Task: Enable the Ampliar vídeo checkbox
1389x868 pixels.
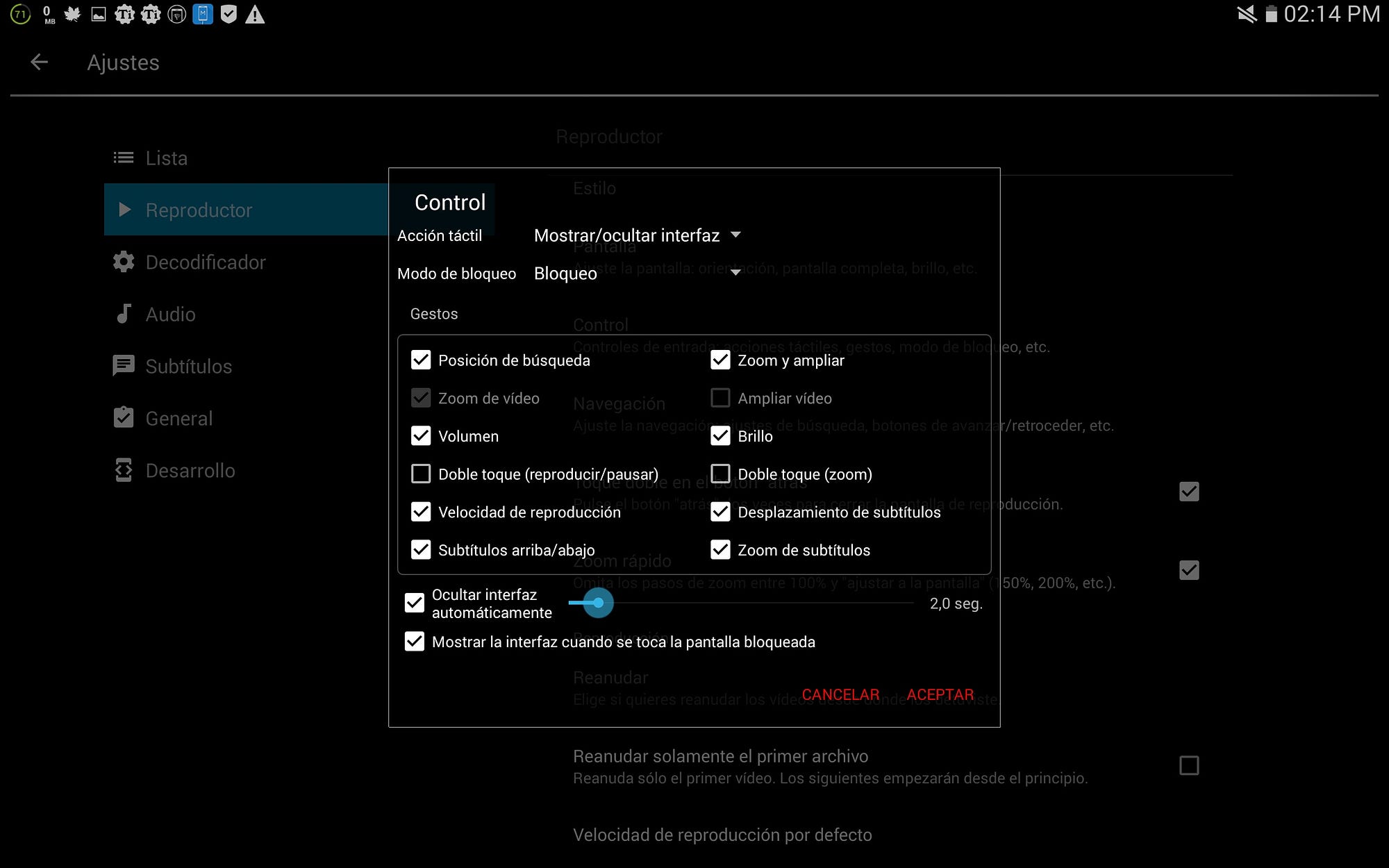Action: click(x=720, y=398)
